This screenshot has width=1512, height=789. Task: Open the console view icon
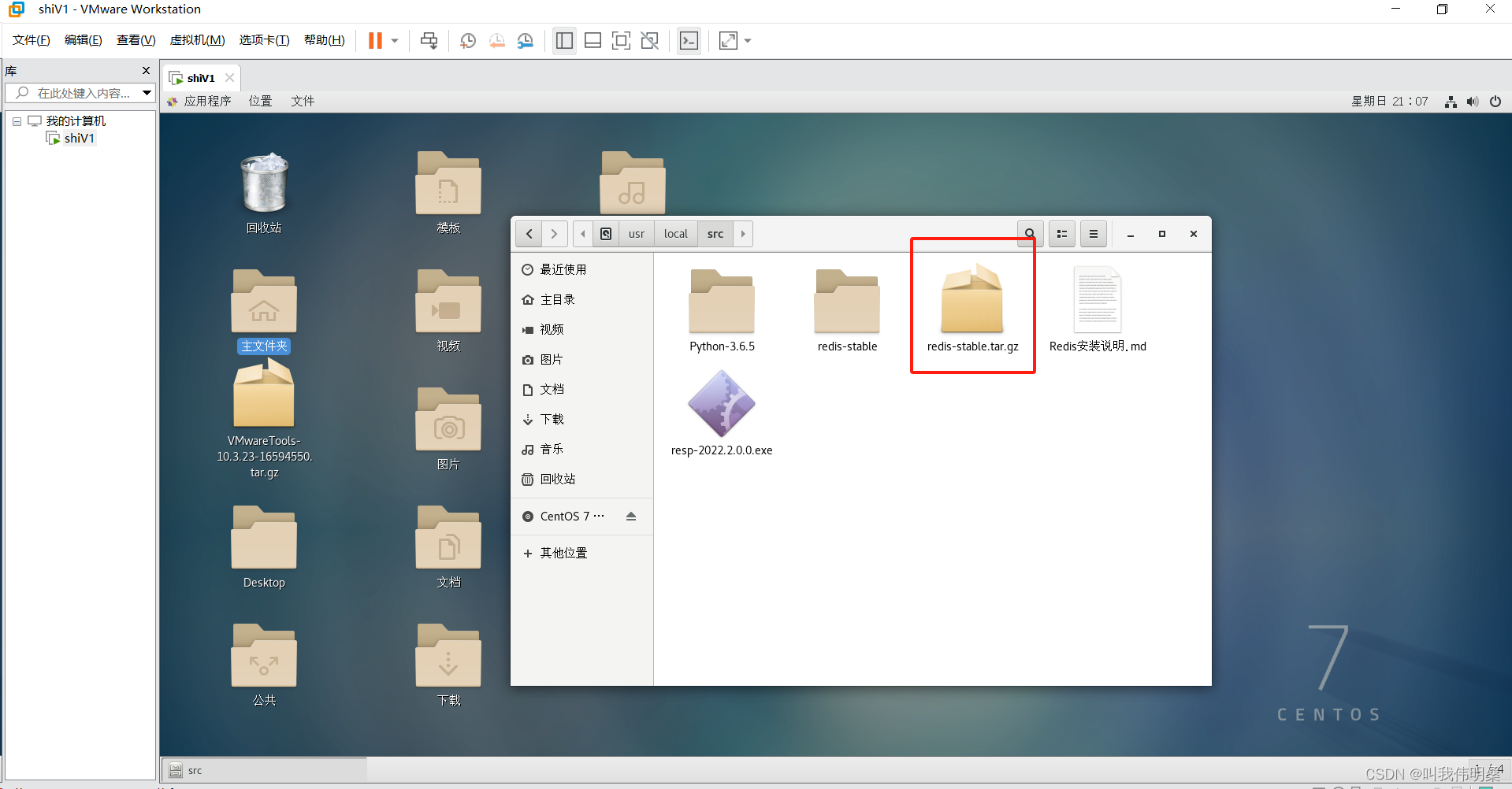[x=689, y=40]
